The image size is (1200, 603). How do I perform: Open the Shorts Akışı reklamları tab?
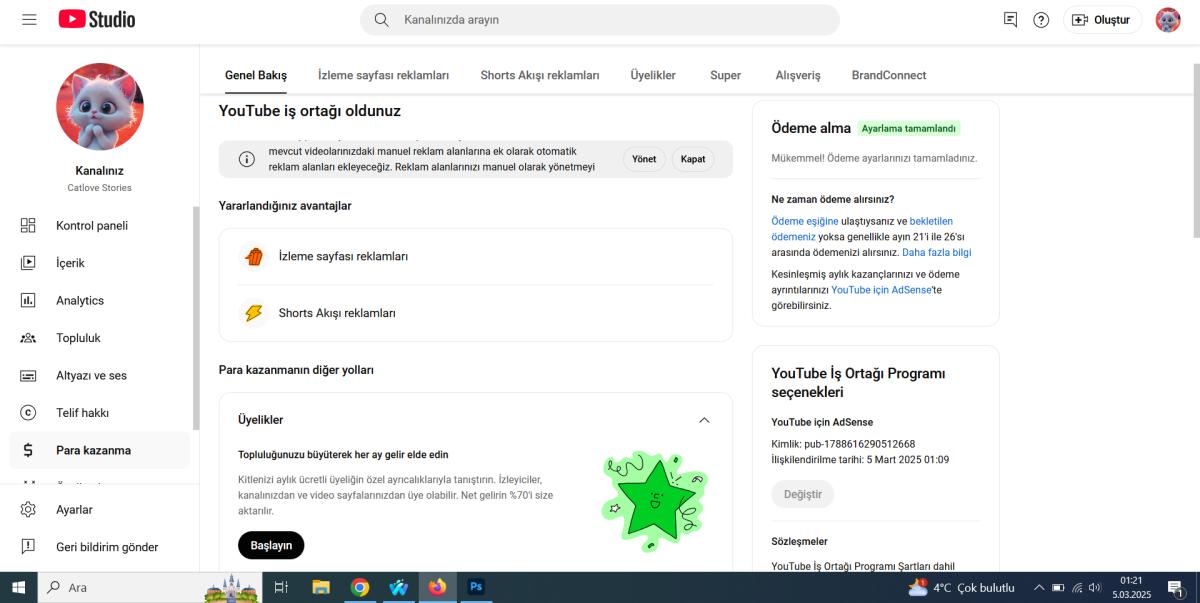pyautogui.click(x=540, y=75)
